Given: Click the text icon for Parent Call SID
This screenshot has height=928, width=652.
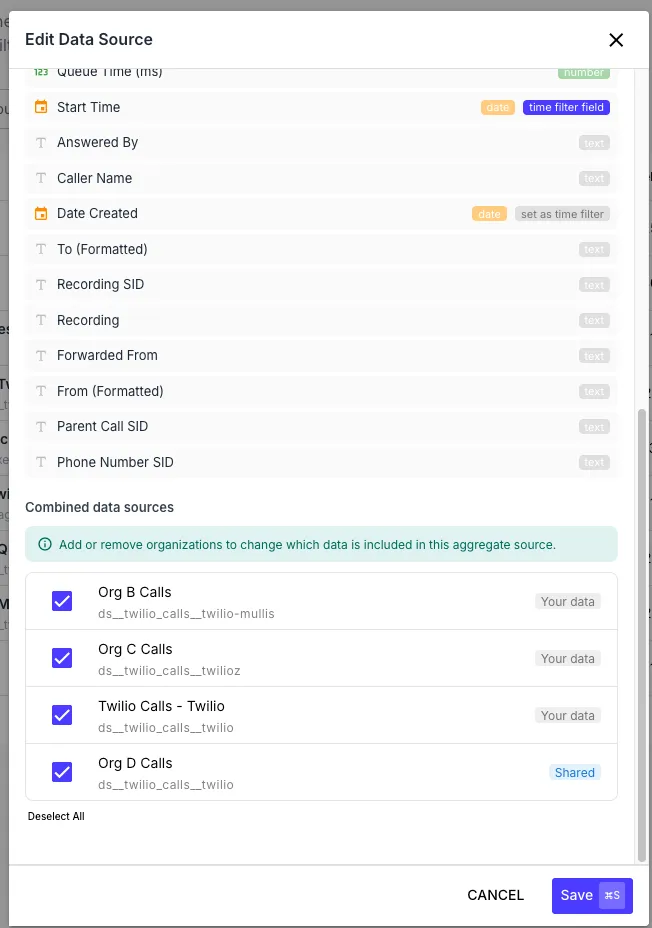Looking at the screenshot, I should [x=40, y=426].
